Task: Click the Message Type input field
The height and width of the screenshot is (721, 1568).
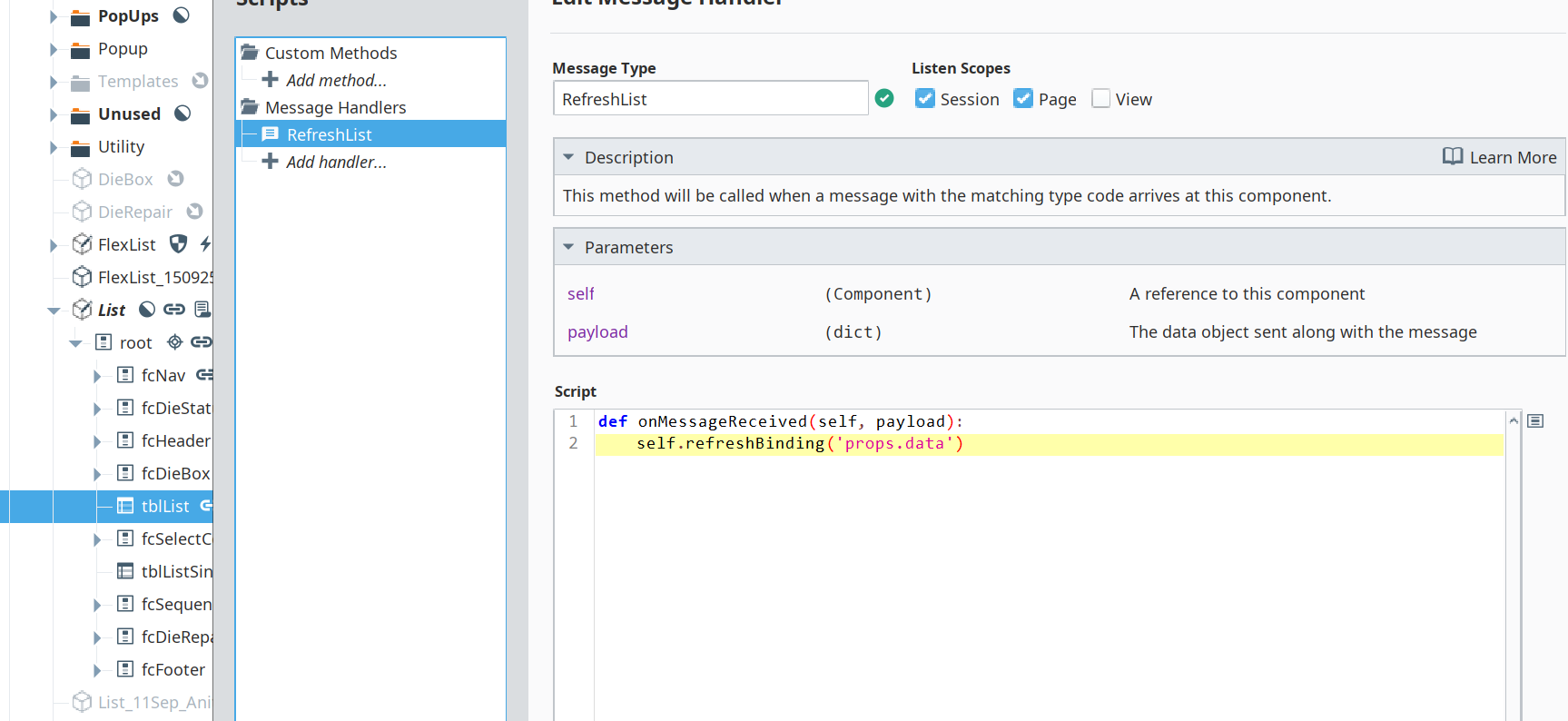Action: [711, 98]
